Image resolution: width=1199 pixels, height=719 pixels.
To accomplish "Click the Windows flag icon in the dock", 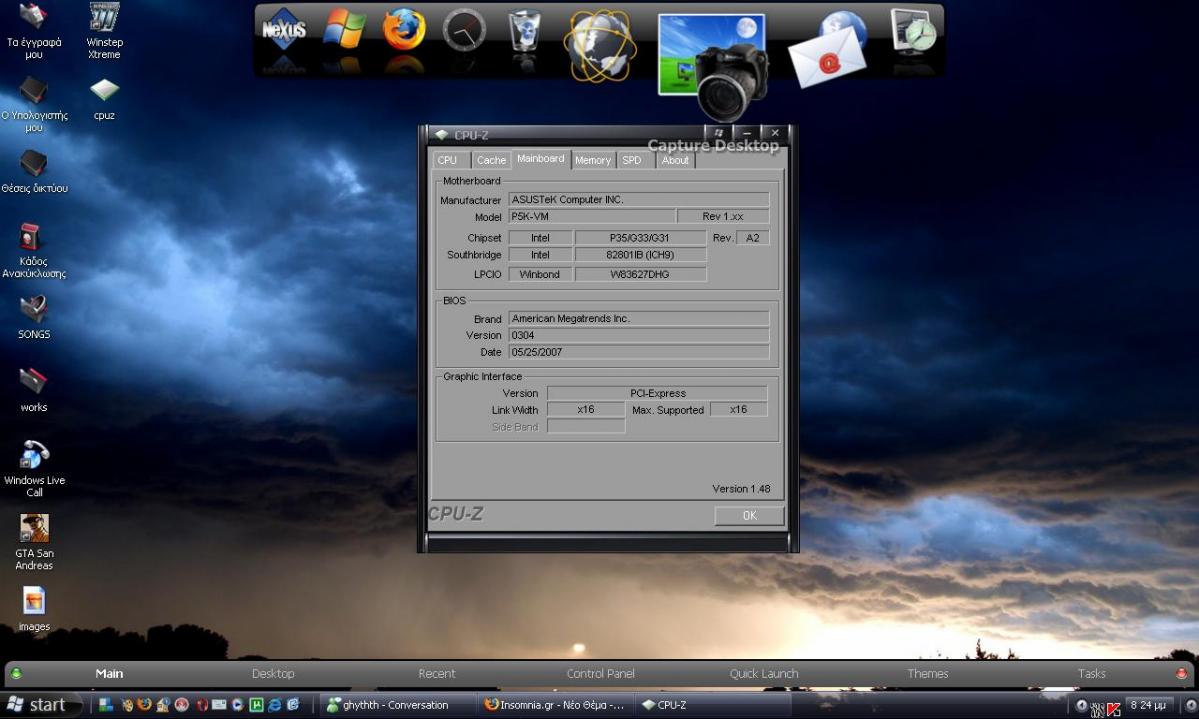I will point(344,29).
